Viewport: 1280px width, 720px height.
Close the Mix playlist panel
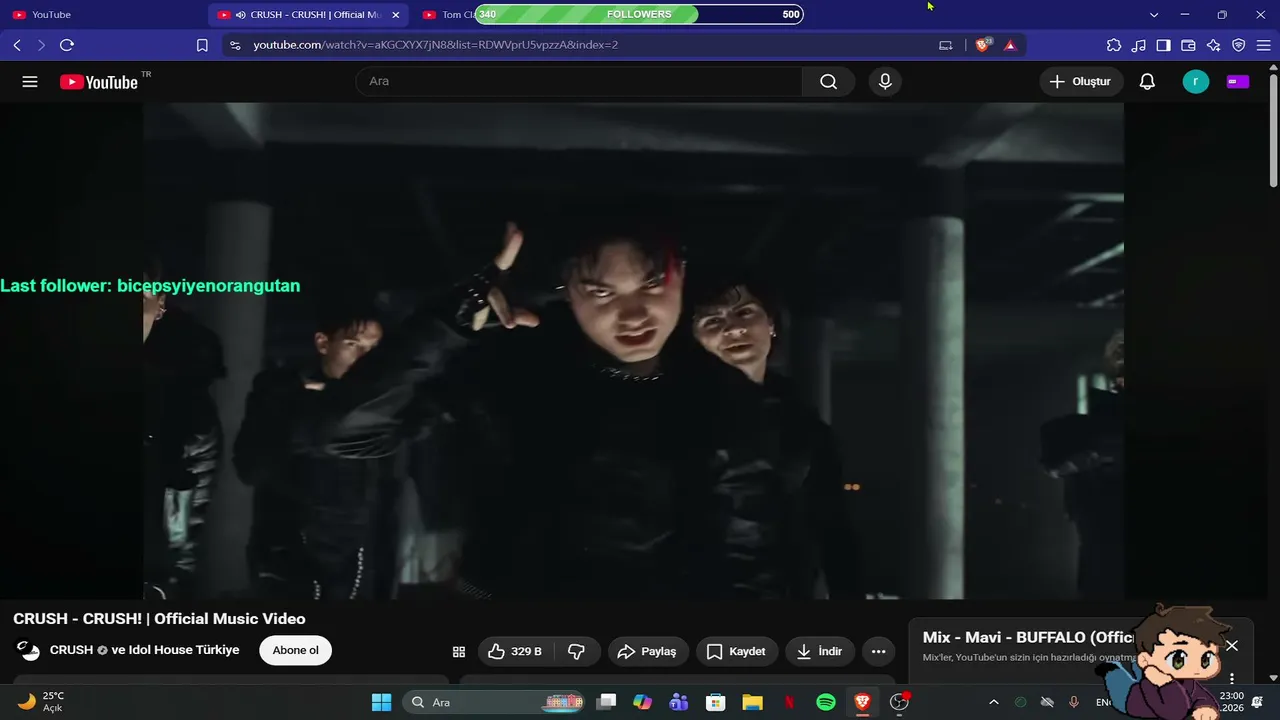pyautogui.click(x=1232, y=646)
